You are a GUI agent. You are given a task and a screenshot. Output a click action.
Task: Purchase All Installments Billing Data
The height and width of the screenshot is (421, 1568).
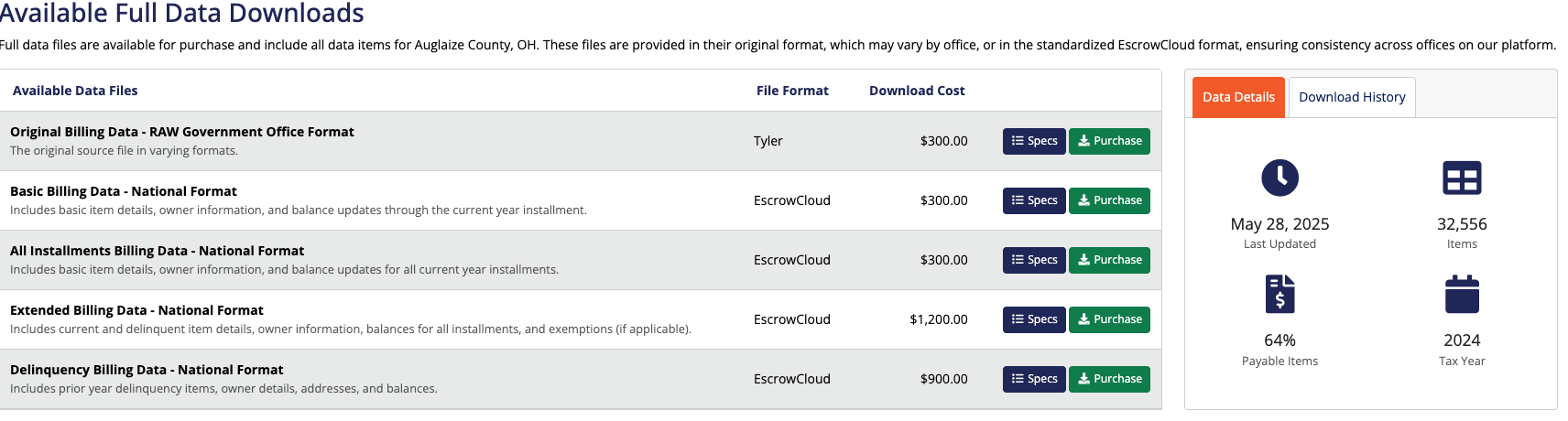point(1109,260)
